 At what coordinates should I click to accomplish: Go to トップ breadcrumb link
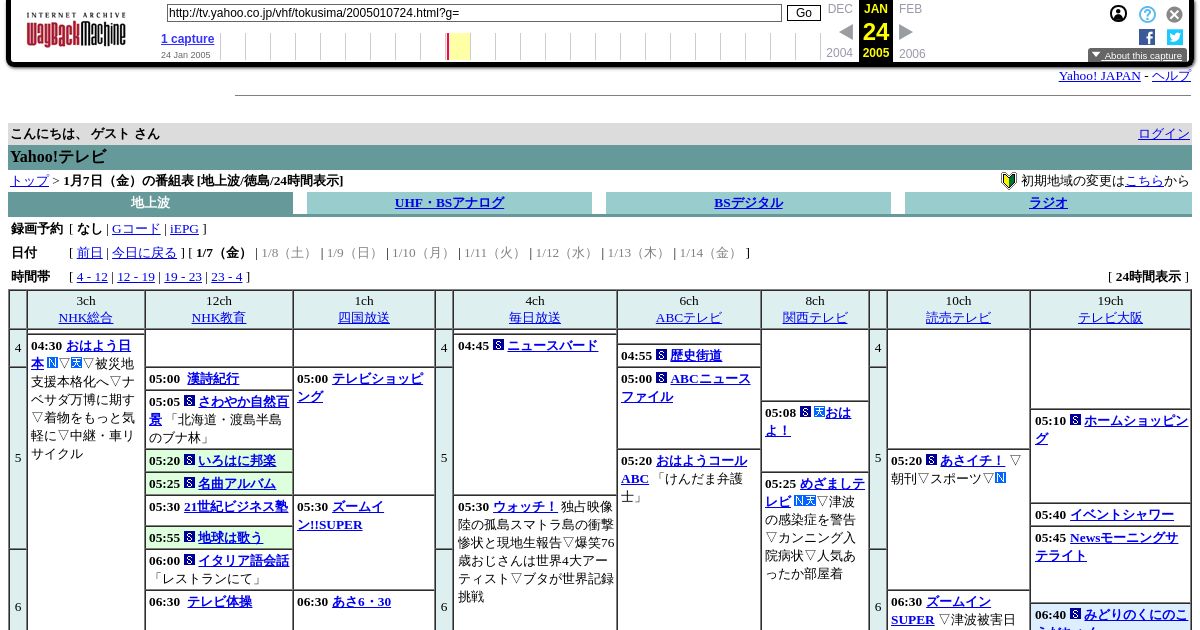29,181
